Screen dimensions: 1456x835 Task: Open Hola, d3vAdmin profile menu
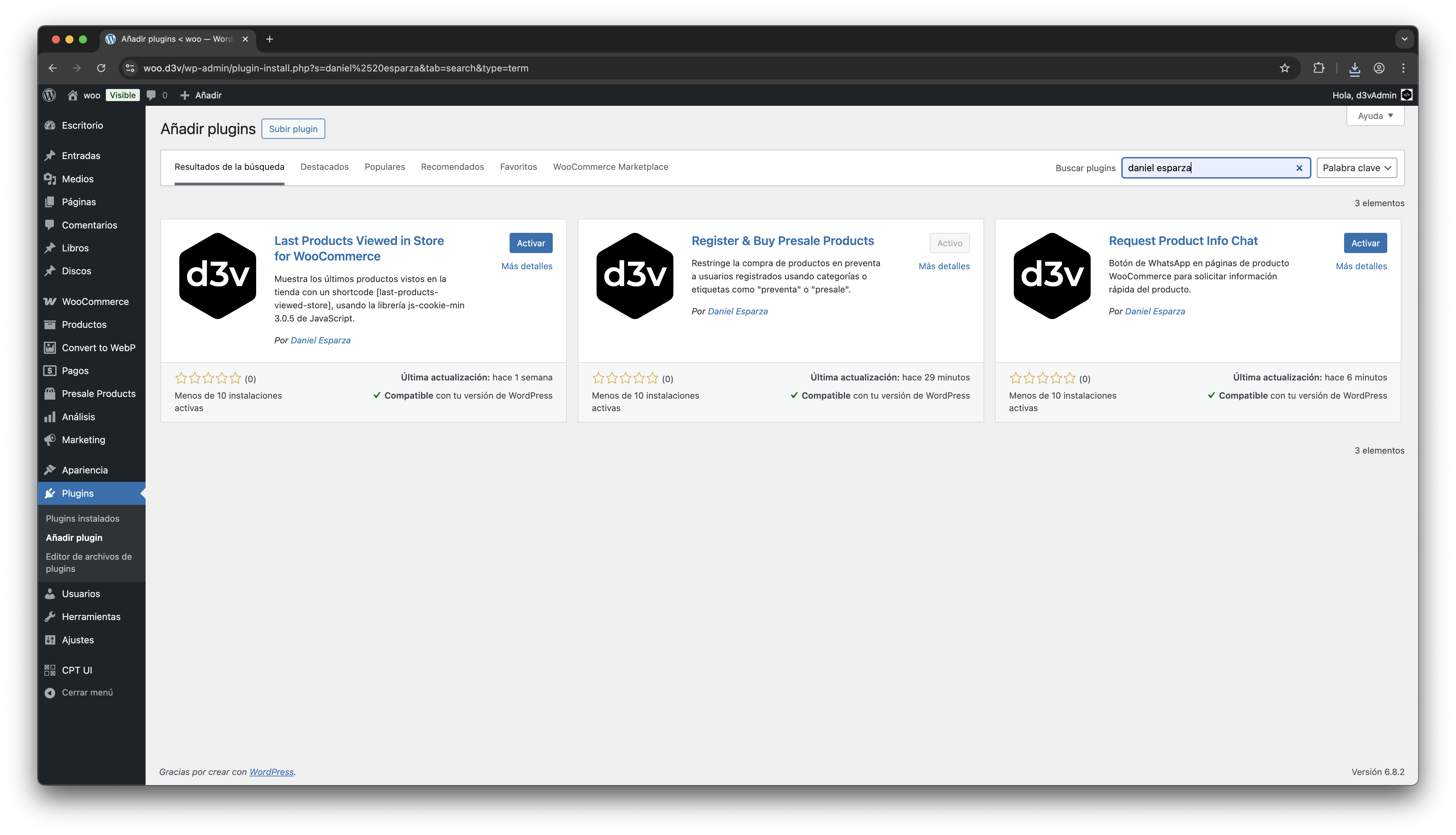click(x=1372, y=95)
